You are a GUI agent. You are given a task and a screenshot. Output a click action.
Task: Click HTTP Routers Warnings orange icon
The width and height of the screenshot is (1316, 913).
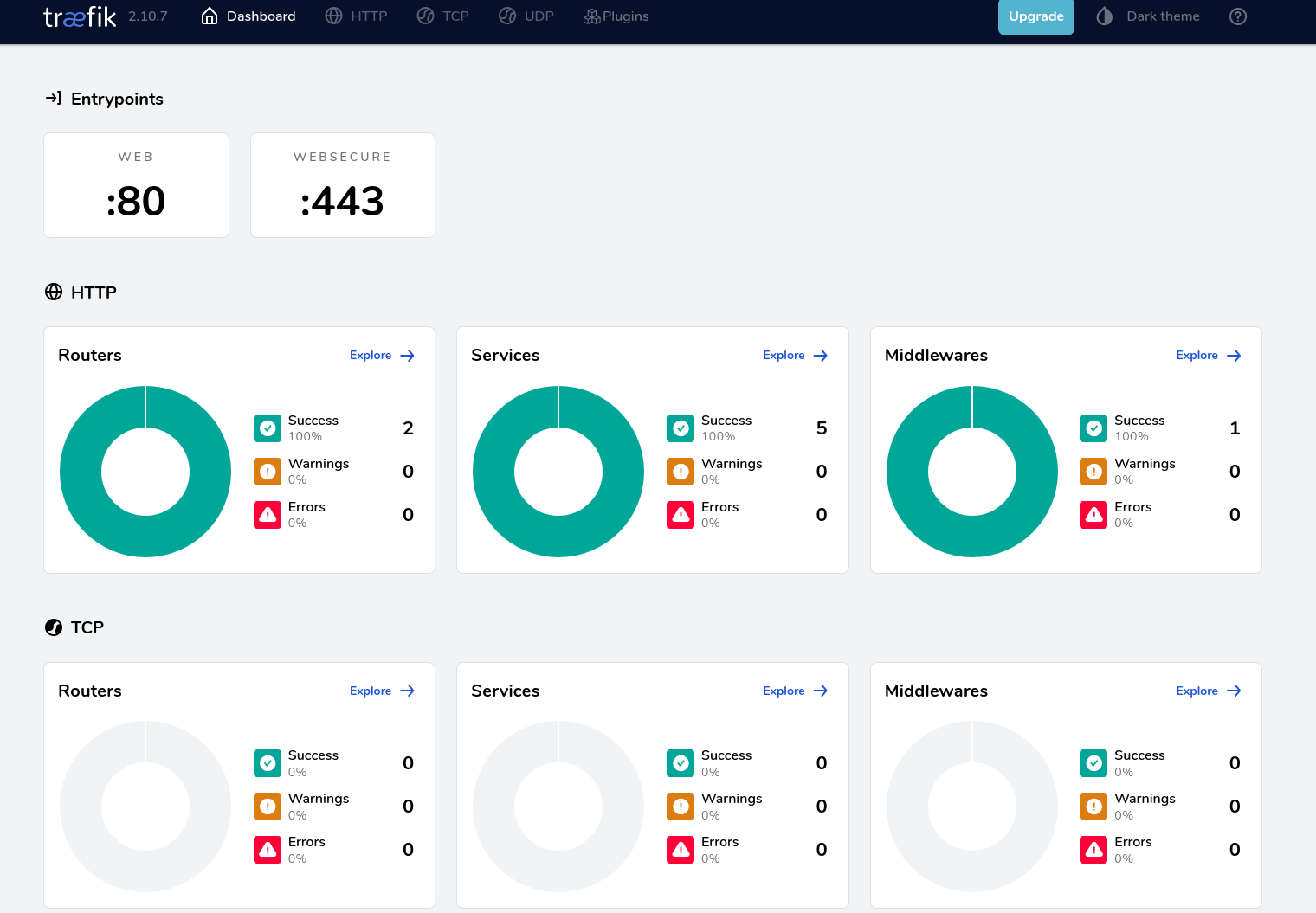(x=268, y=472)
